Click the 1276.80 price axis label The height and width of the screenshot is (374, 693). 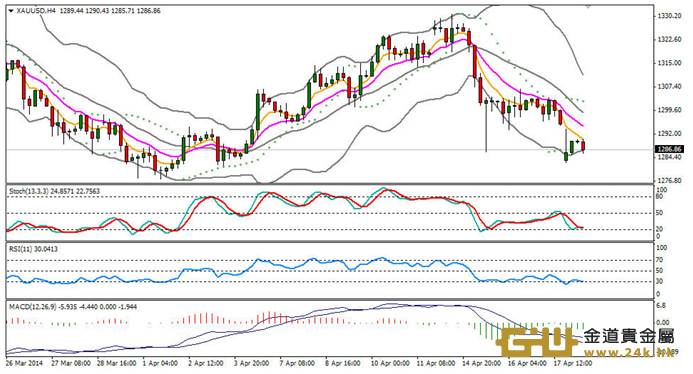[x=669, y=180]
